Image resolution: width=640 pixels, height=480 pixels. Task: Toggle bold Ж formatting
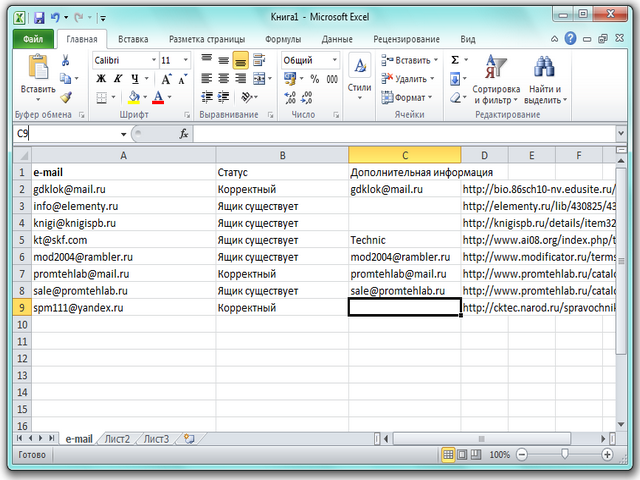tap(101, 78)
